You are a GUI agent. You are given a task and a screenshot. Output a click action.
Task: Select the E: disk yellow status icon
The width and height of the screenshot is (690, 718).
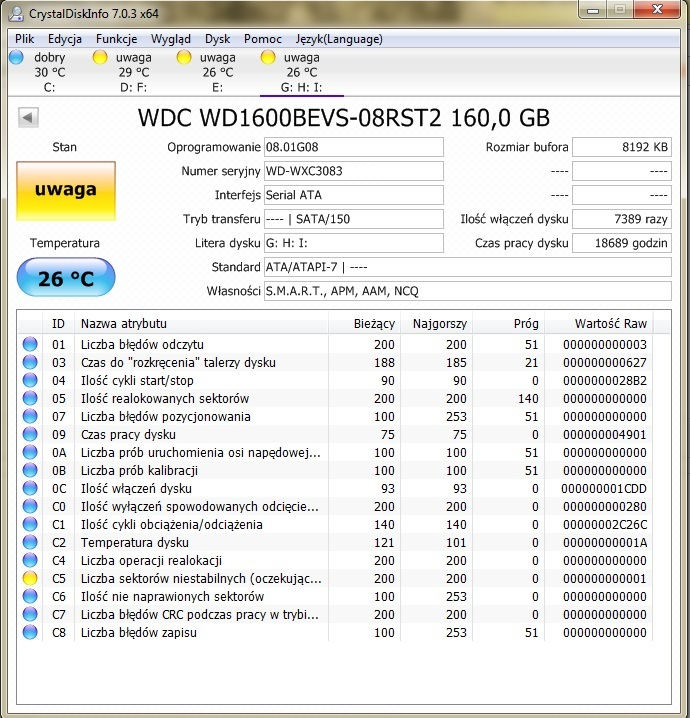[x=184, y=58]
